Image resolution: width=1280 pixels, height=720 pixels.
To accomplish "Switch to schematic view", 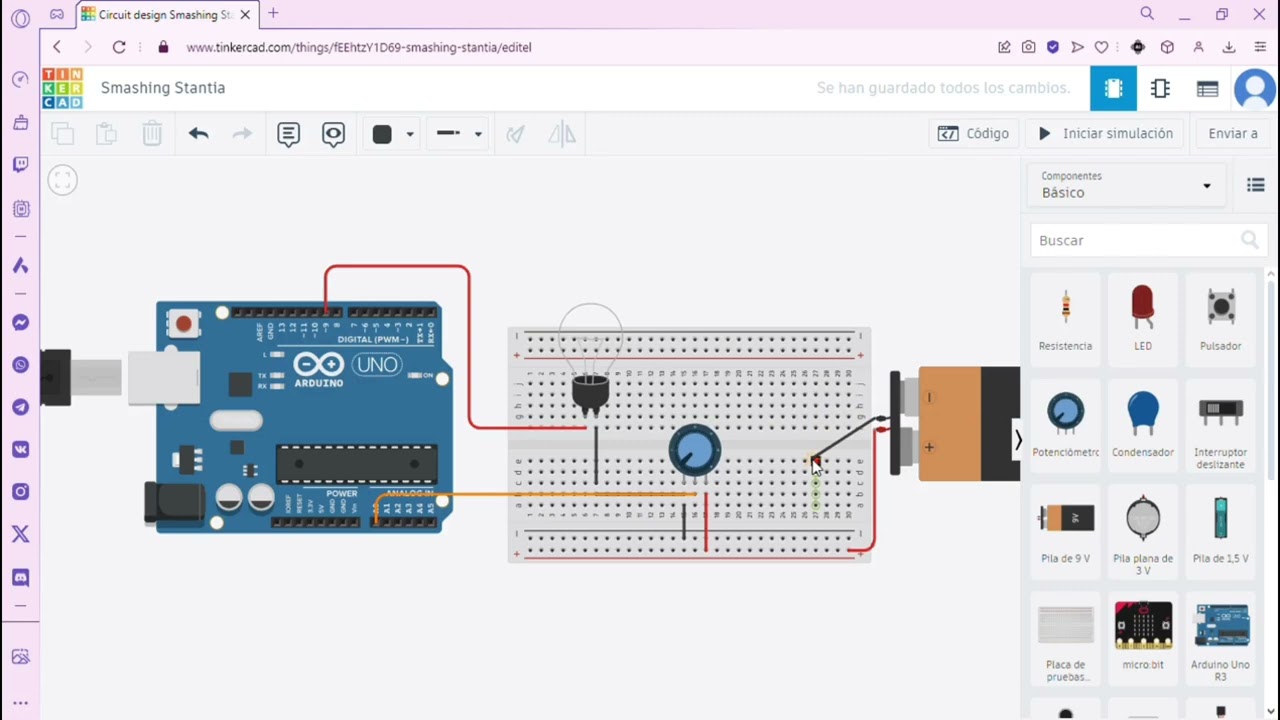I will point(1160,88).
